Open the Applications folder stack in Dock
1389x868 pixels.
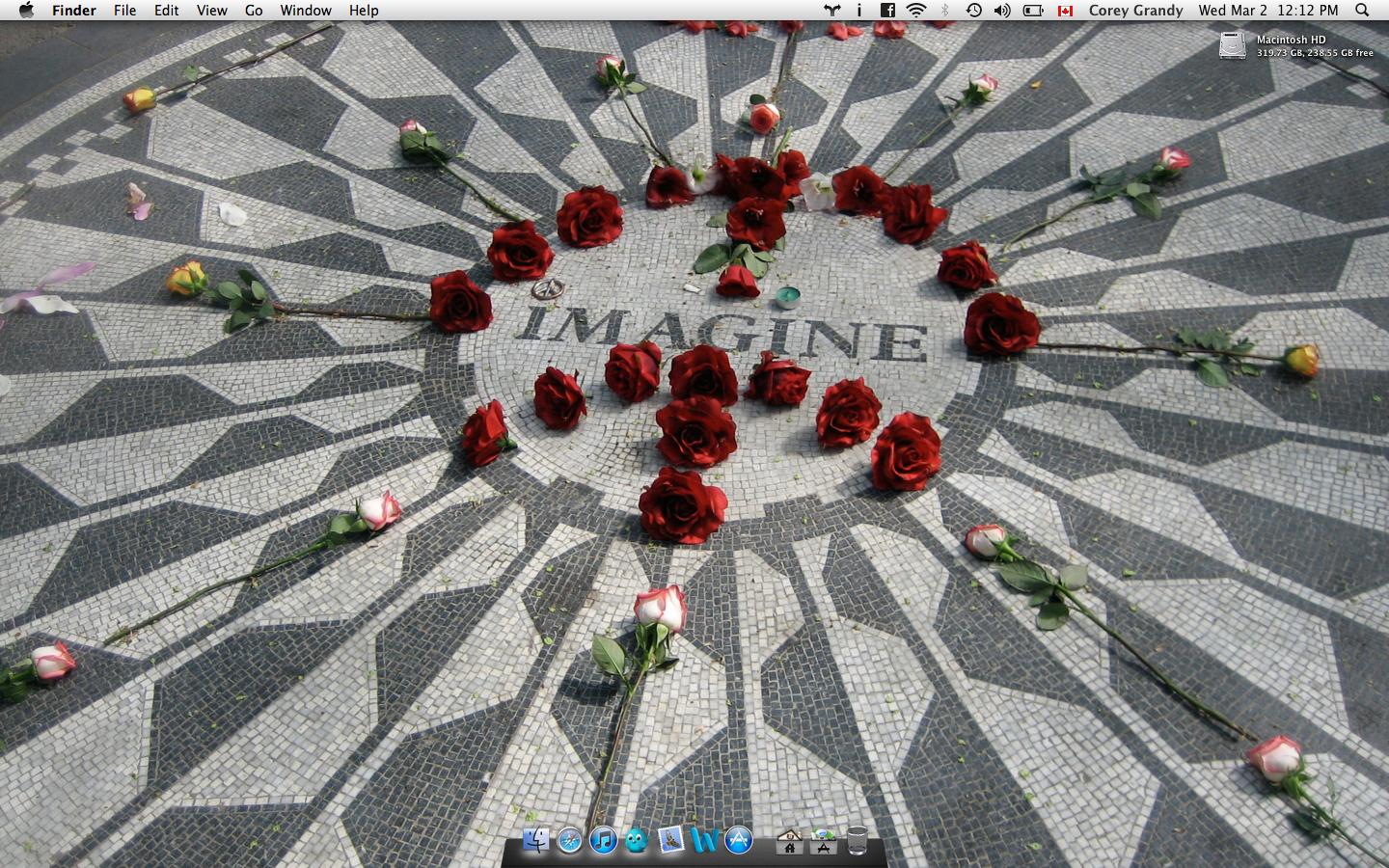pyautogui.click(x=823, y=842)
